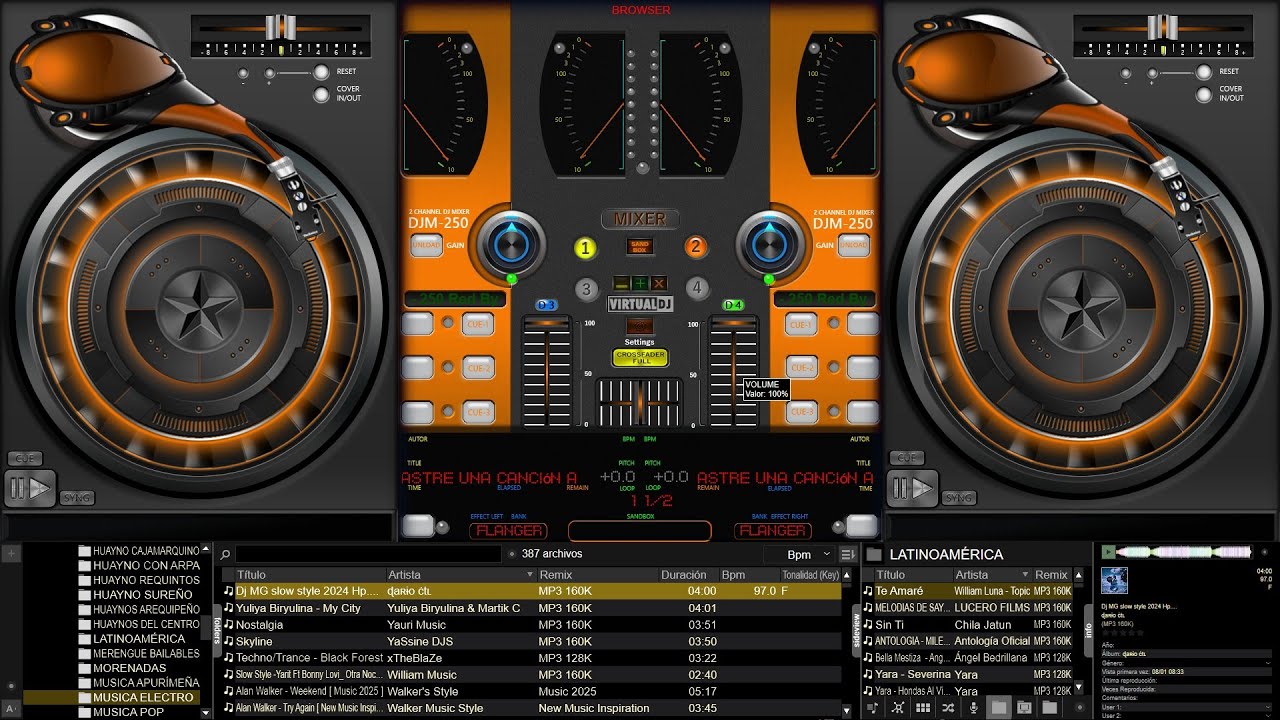Click the shuffle icon in the sideview toolbar
The width and height of the screenshot is (1280, 720).
coord(948,708)
